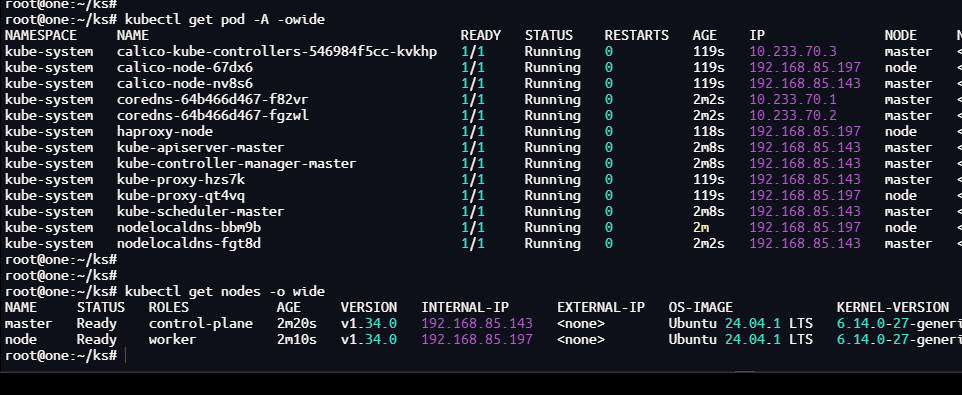Click the VERSION column header
The image size is (962, 395).
[369, 307]
